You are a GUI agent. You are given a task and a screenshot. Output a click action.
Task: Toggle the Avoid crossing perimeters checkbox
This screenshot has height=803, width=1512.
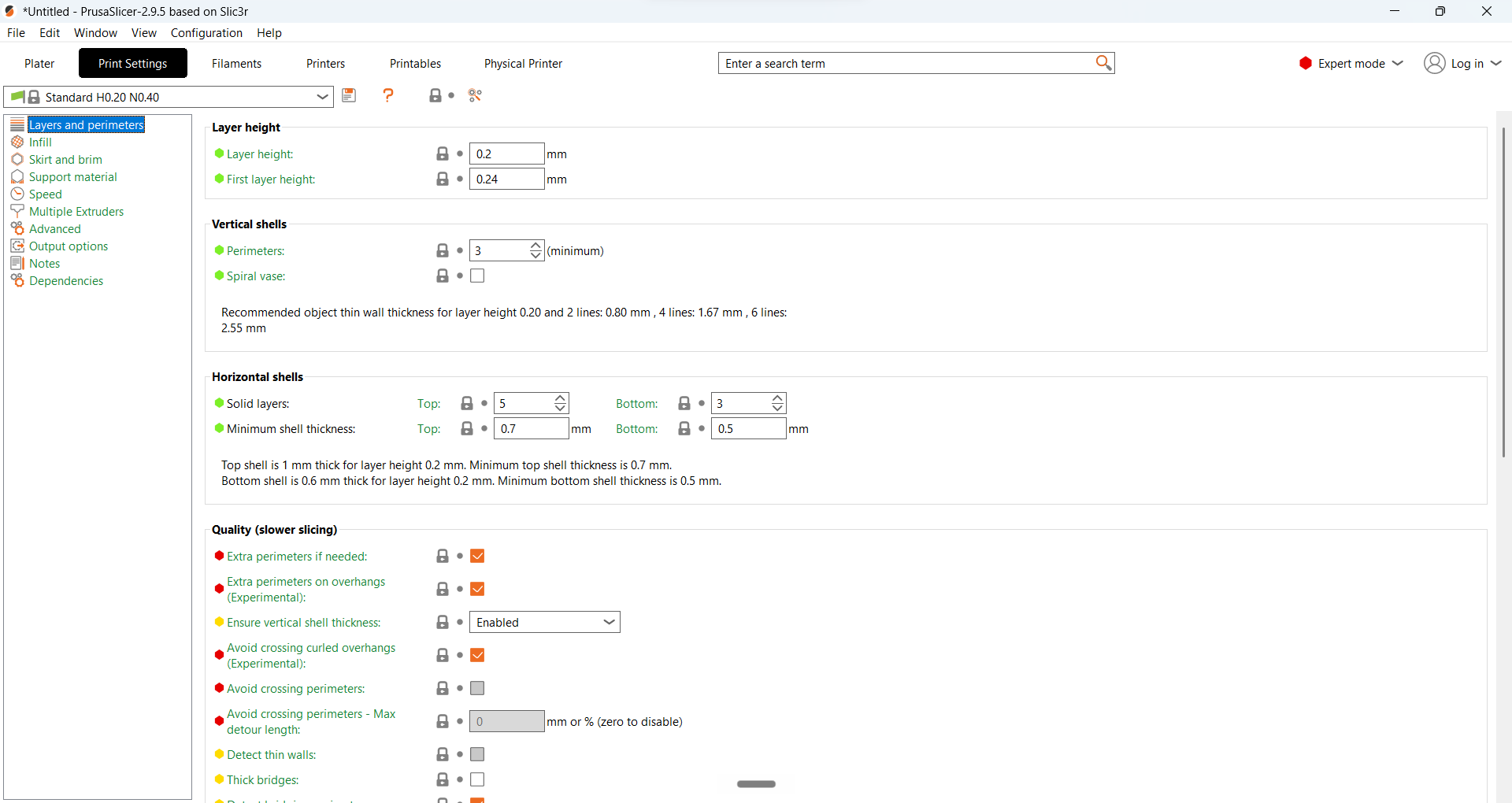[477, 688]
